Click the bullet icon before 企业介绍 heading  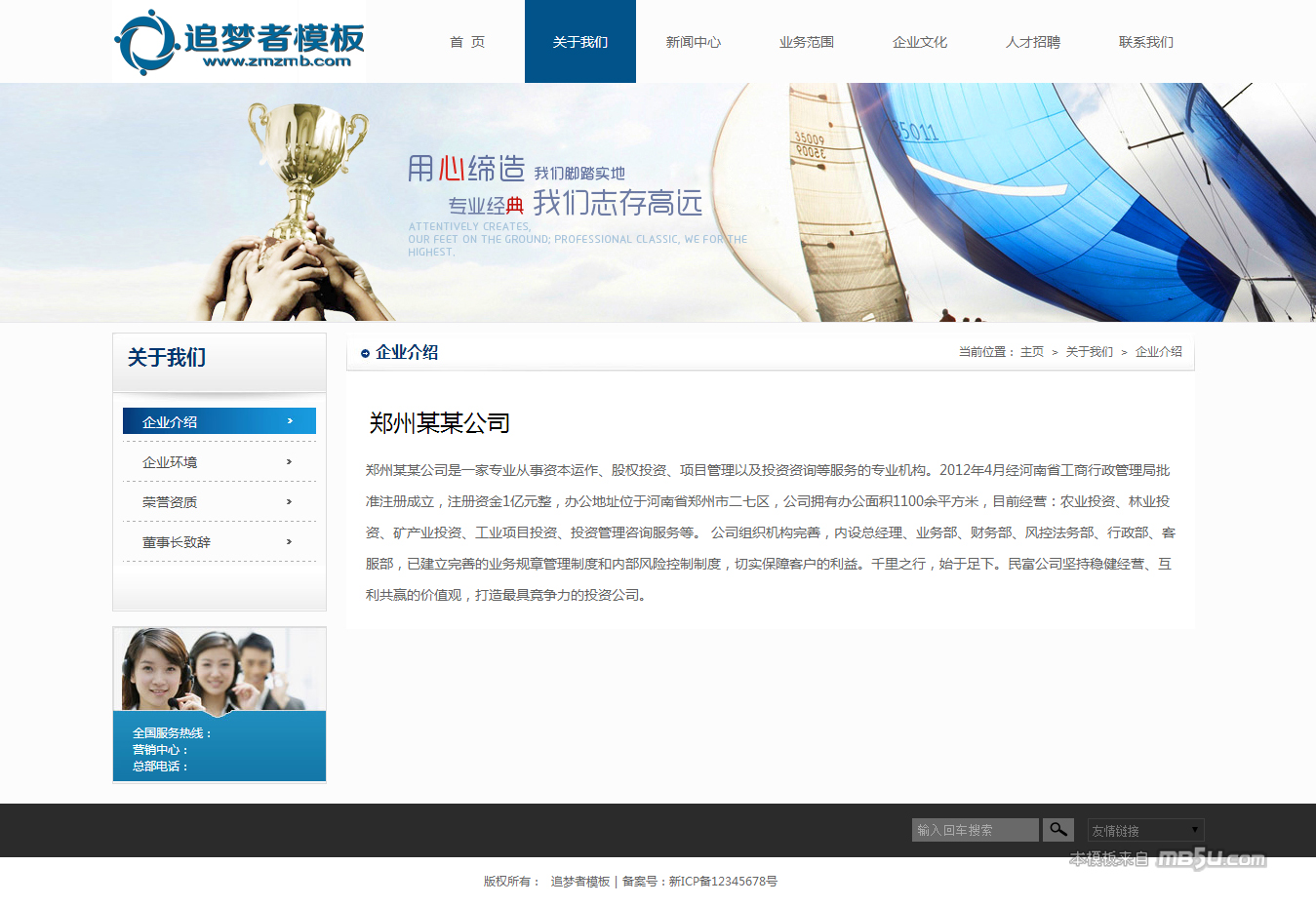[365, 353]
